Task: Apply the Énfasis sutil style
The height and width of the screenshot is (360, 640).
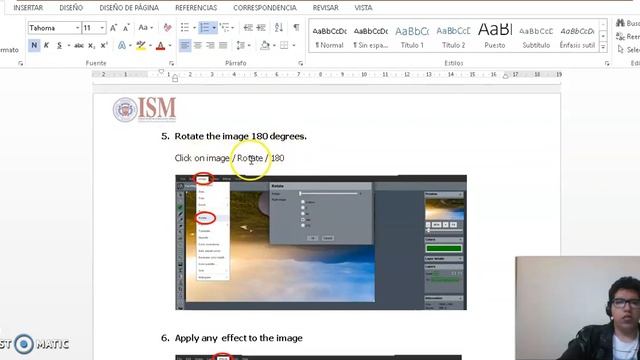Action: click(x=577, y=37)
